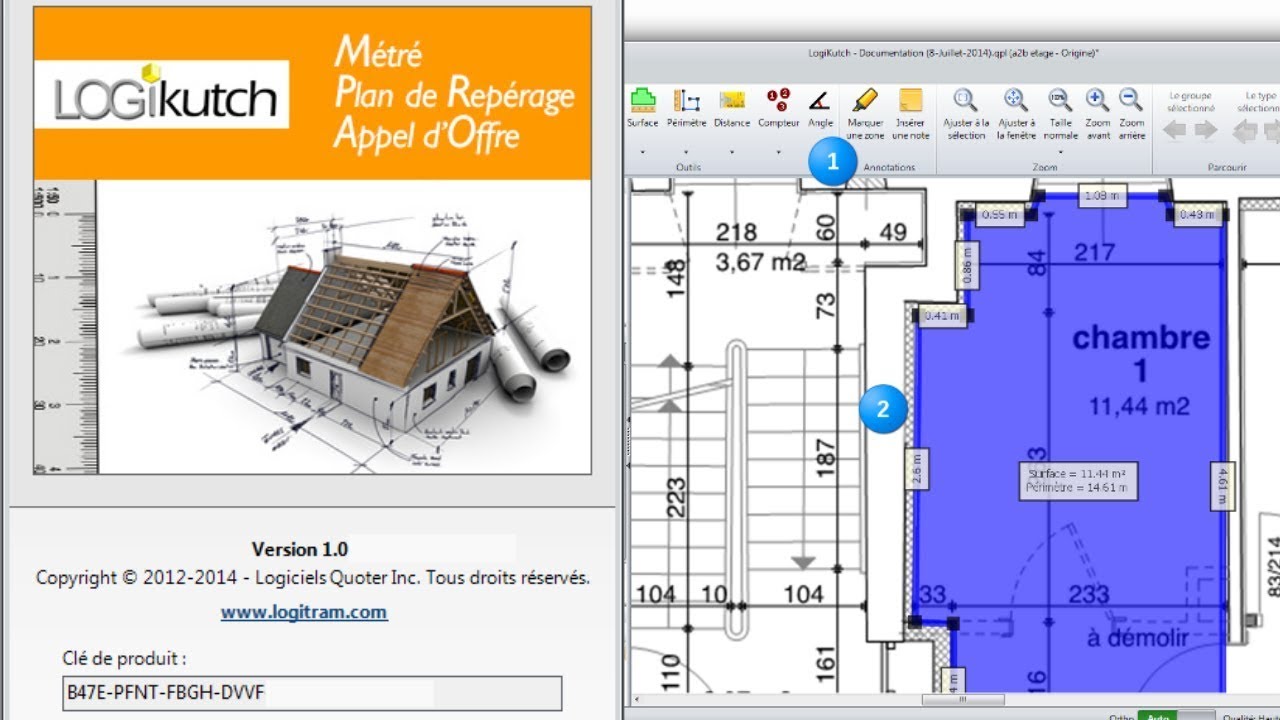Image resolution: width=1280 pixels, height=720 pixels.
Task: Click the LOGIkutch logo
Action: click(x=162, y=95)
